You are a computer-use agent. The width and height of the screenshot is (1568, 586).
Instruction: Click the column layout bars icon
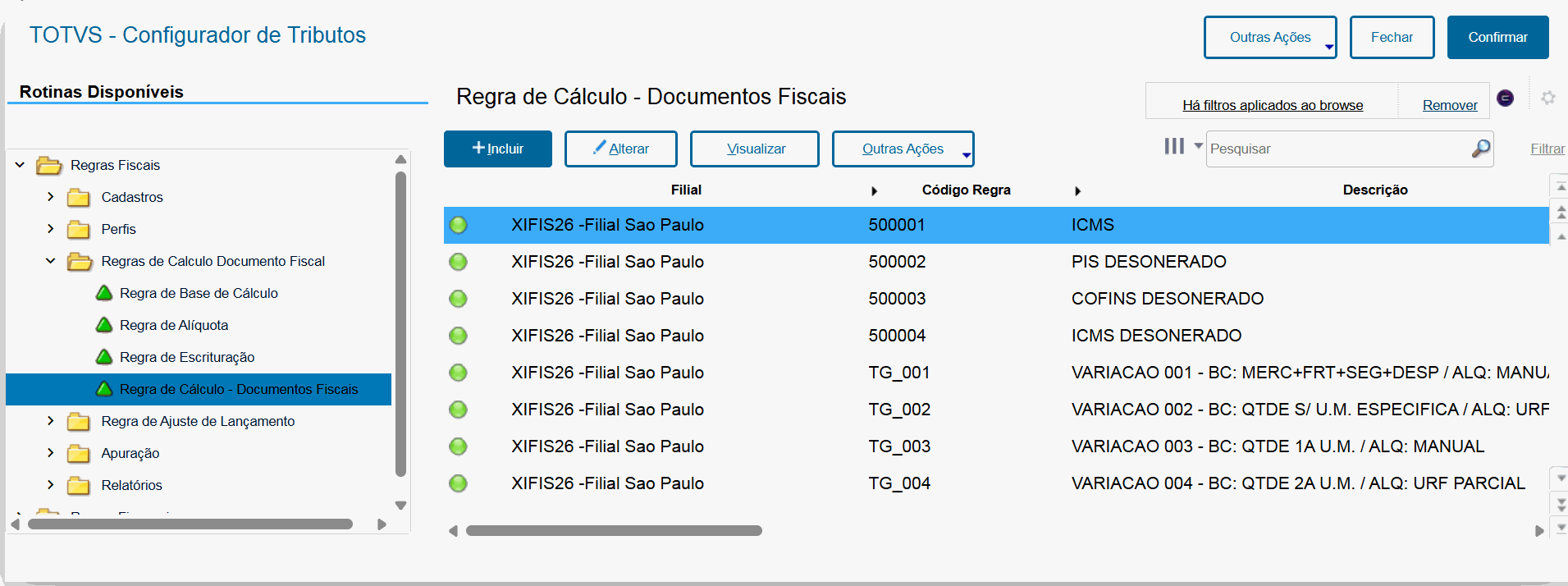1174,146
